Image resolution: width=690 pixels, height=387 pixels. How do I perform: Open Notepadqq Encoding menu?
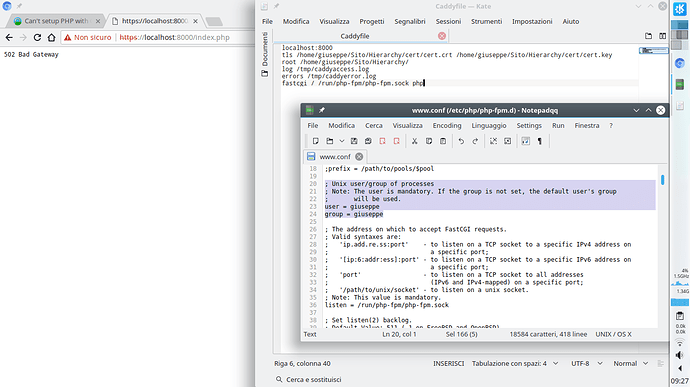pyautogui.click(x=447, y=125)
